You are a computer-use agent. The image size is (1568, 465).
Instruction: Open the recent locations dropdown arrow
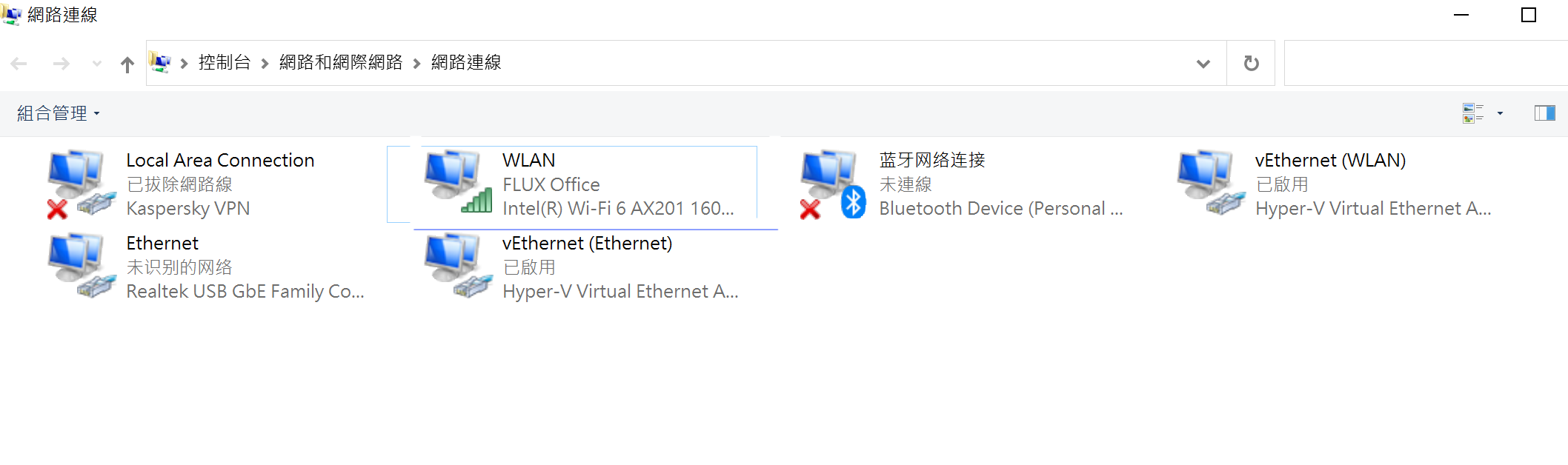[x=97, y=64]
